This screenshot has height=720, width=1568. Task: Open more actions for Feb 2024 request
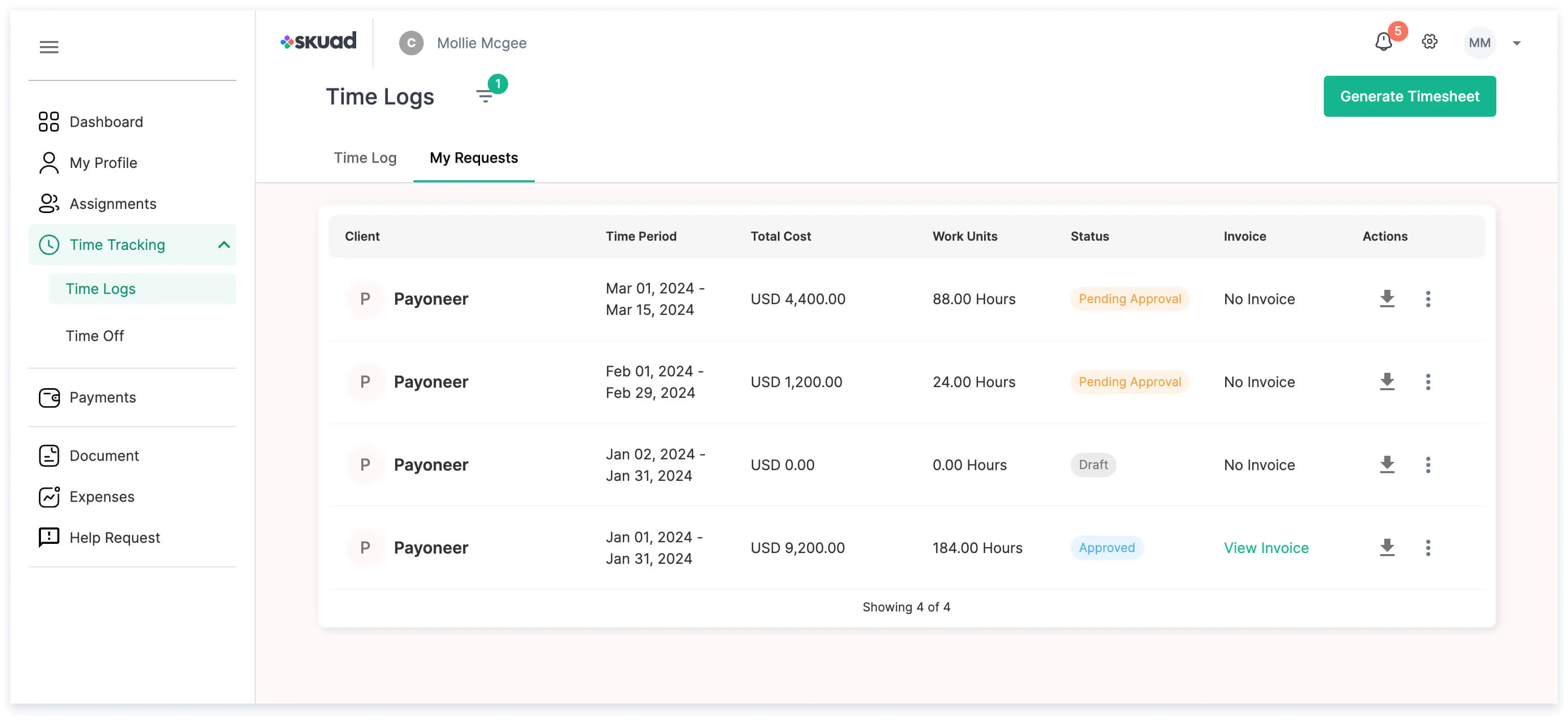click(x=1427, y=382)
